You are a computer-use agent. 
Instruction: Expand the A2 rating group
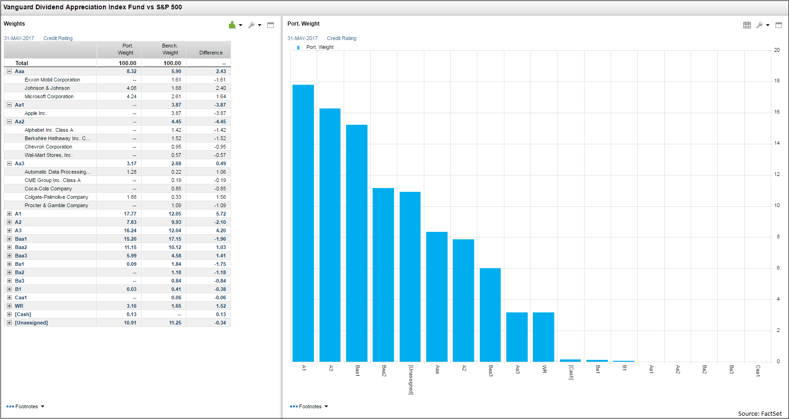[x=9, y=222]
